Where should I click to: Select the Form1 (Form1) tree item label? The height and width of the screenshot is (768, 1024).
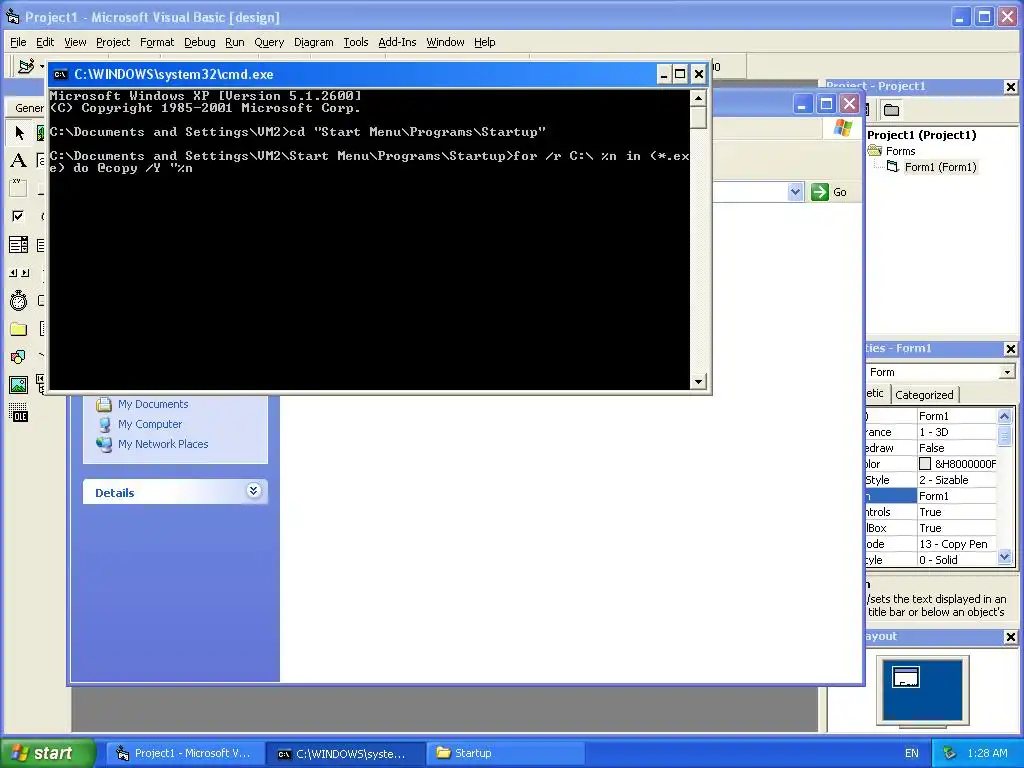pyautogui.click(x=940, y=167)
